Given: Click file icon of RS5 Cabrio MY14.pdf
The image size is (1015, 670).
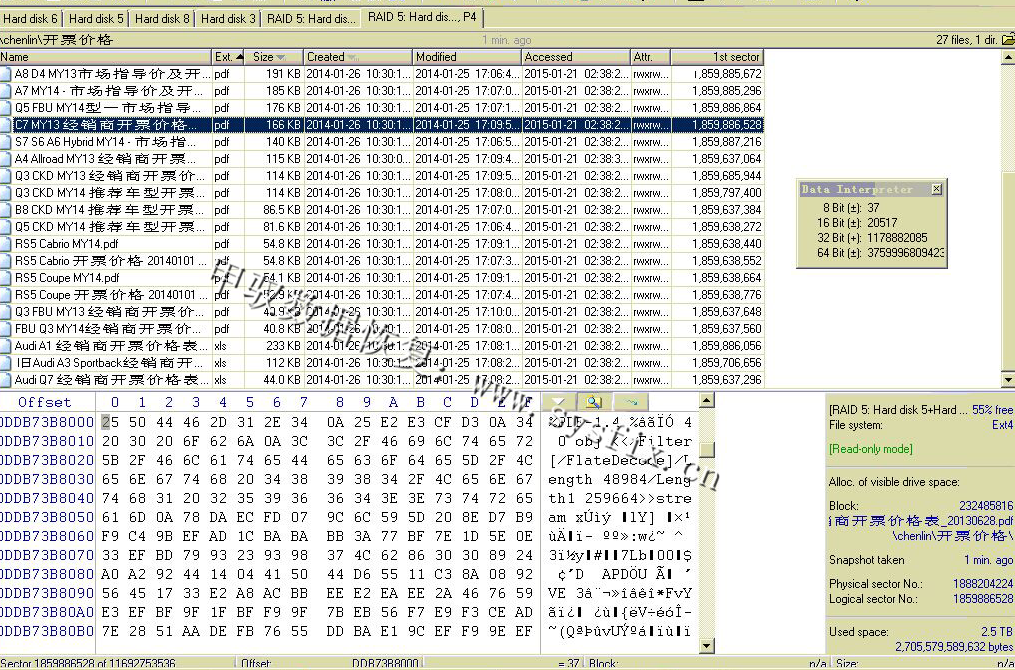Looking at the screenshot, I should point(6,244).
